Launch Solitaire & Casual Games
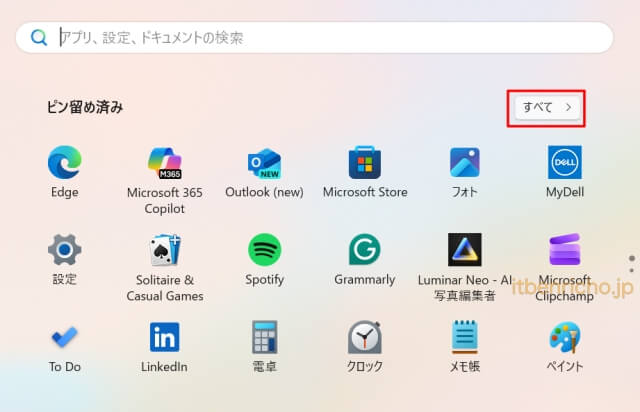 164,250
